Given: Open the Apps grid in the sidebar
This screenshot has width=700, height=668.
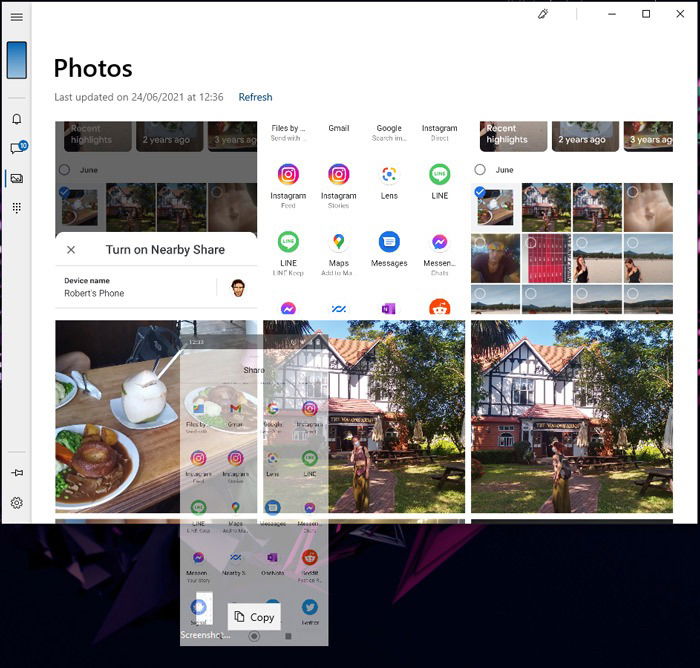Looking at the screenshot, I should click(17, 208).
